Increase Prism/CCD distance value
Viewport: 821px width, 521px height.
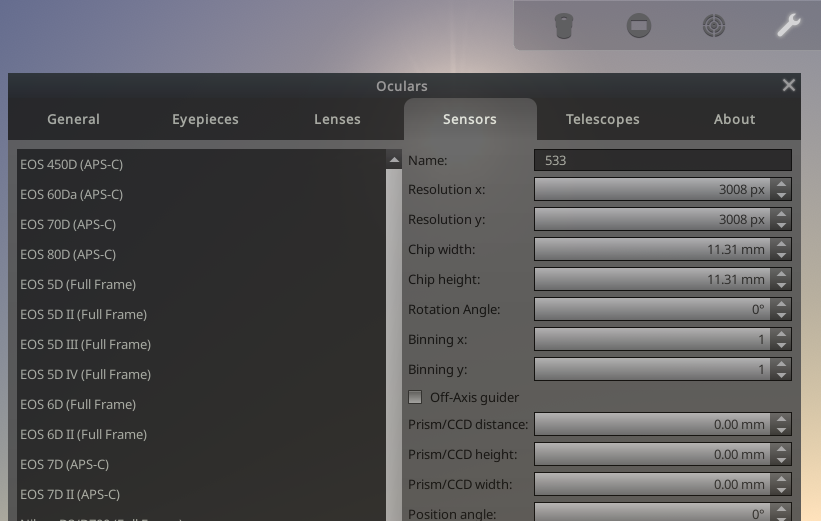[781, 419]
